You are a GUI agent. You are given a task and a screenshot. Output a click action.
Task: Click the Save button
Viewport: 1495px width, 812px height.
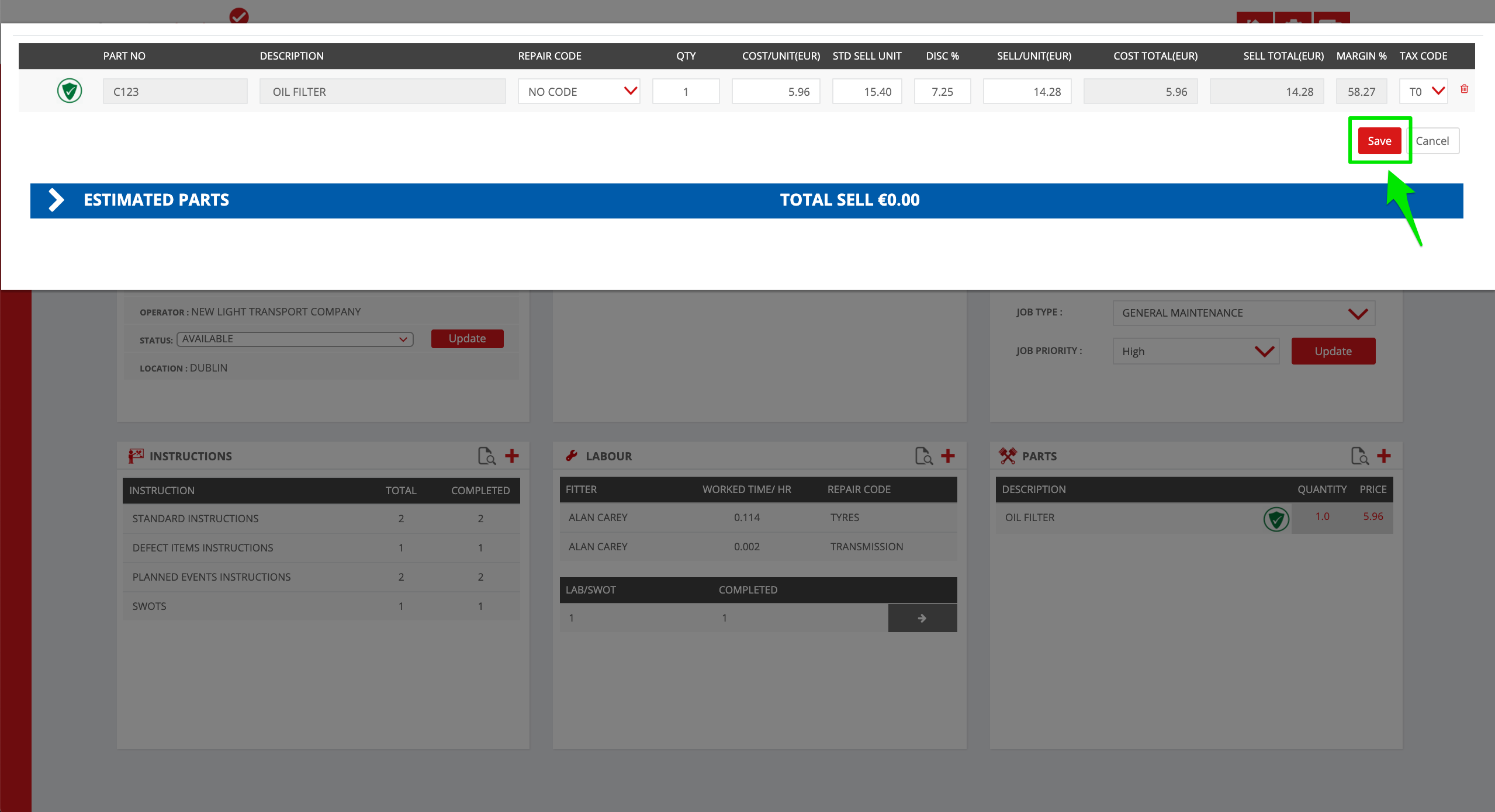click(x=1379, y=141)
